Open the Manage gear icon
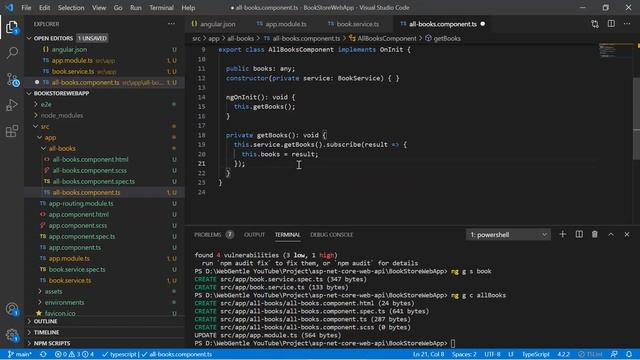 pyautogui.click(x=12, y=335)
